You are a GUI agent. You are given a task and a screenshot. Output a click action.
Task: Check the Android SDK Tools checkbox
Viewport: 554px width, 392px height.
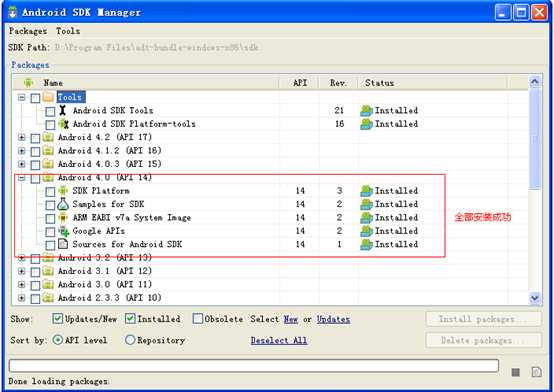[x=50, y=111]
